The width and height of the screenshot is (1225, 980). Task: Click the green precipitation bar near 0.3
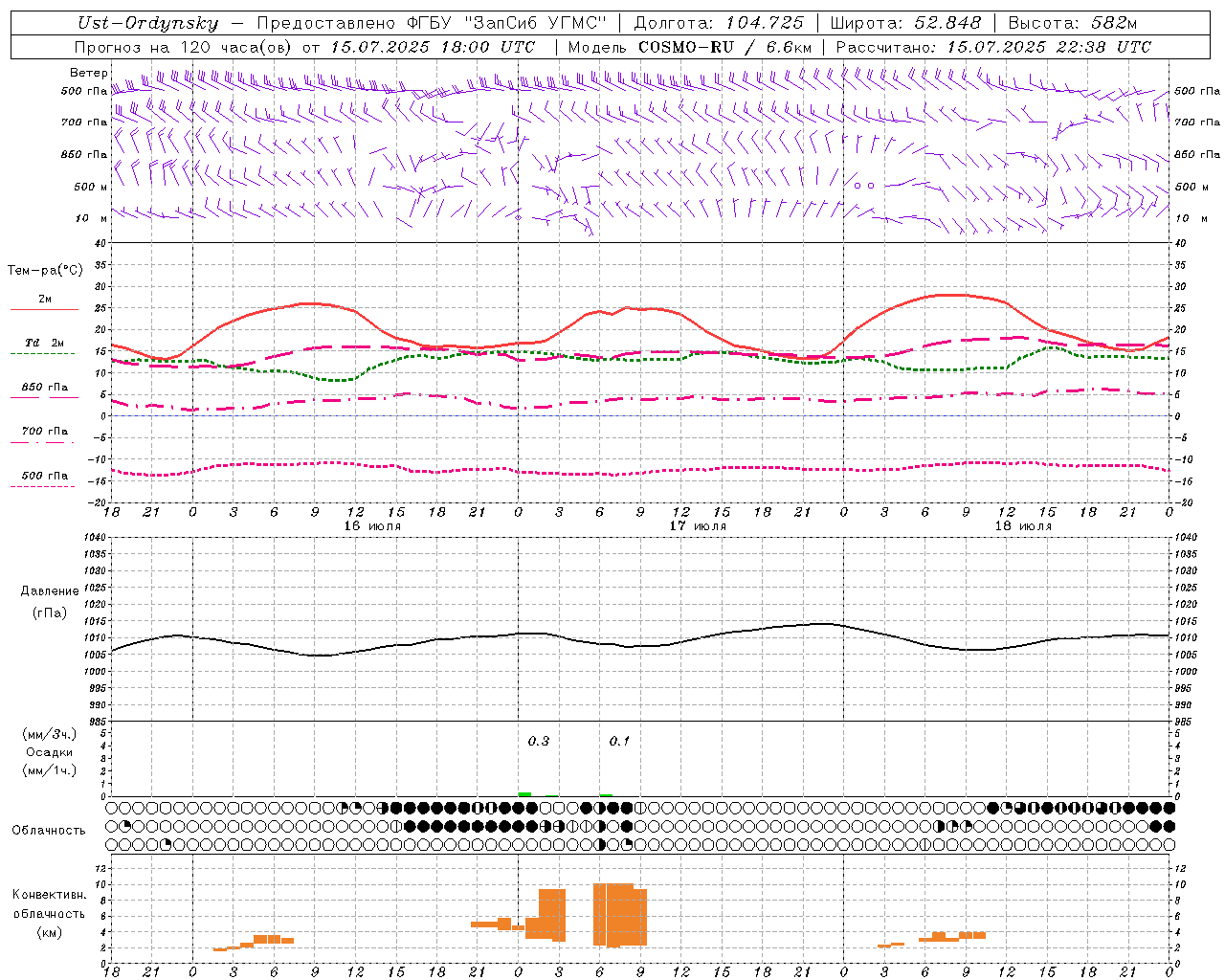coord(524,794)
